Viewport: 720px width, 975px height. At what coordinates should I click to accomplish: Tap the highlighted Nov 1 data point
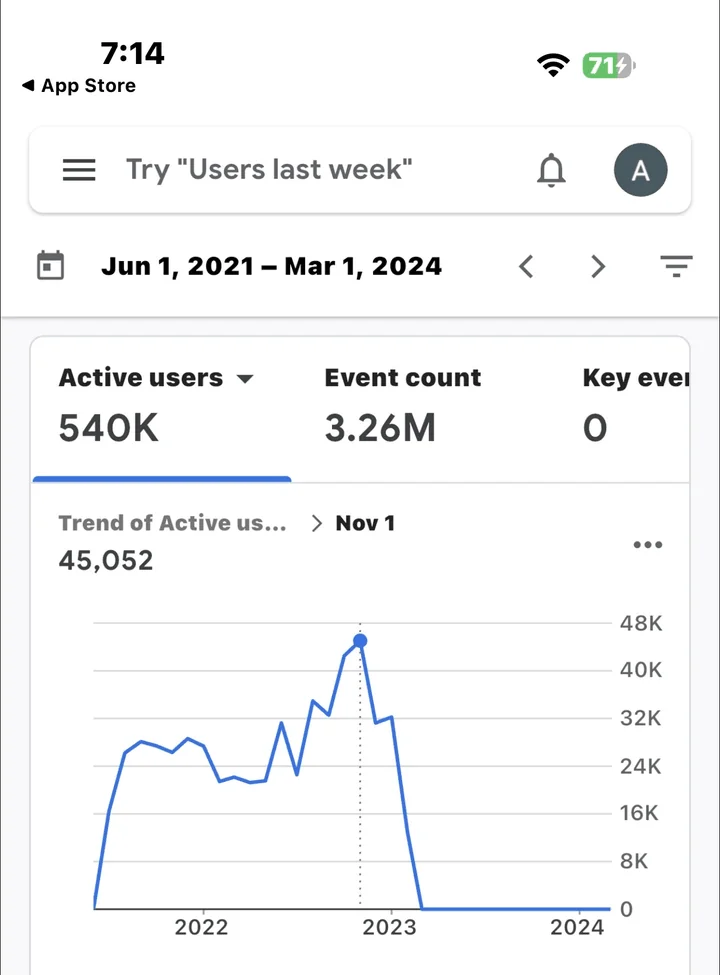pyautogui.click(x=360, y=641)
